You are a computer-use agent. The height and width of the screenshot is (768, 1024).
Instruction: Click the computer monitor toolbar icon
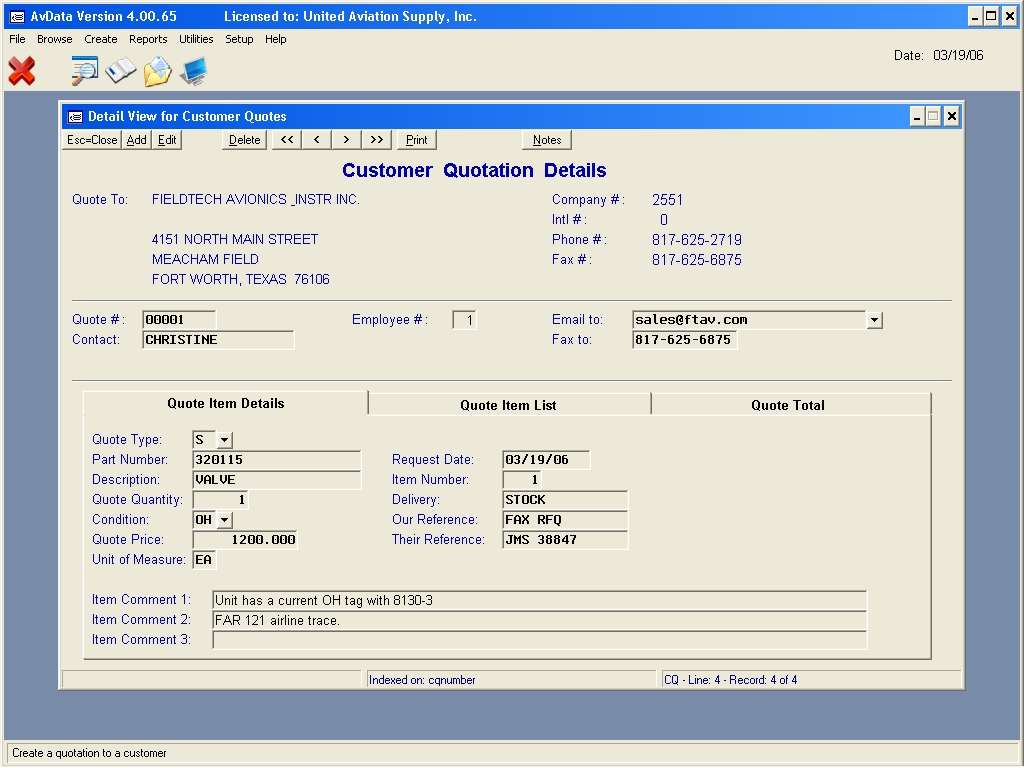(x=193, y=71)
